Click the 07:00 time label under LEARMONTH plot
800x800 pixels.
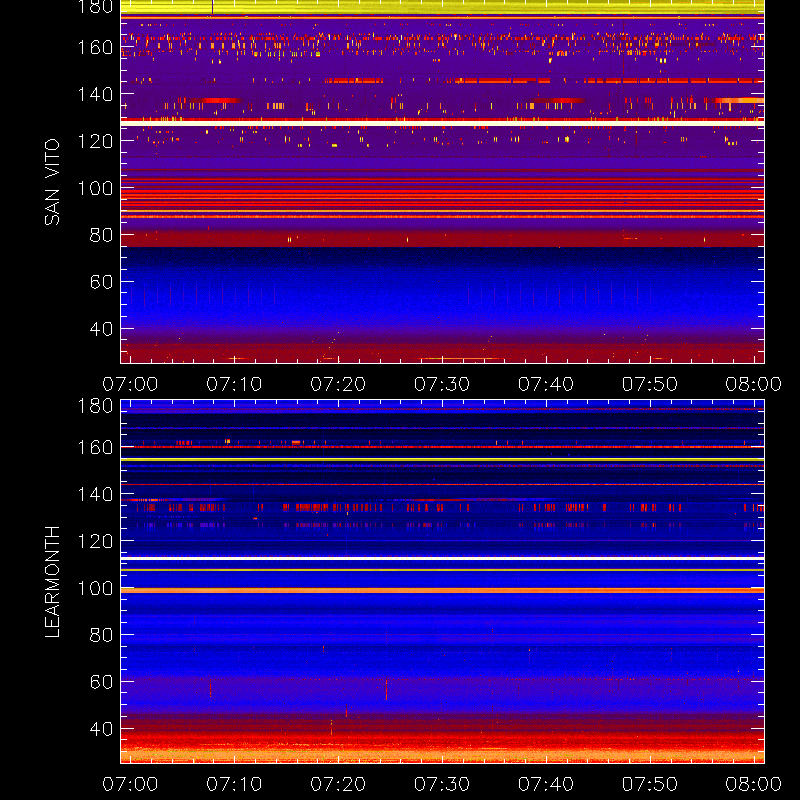[130, 784]
